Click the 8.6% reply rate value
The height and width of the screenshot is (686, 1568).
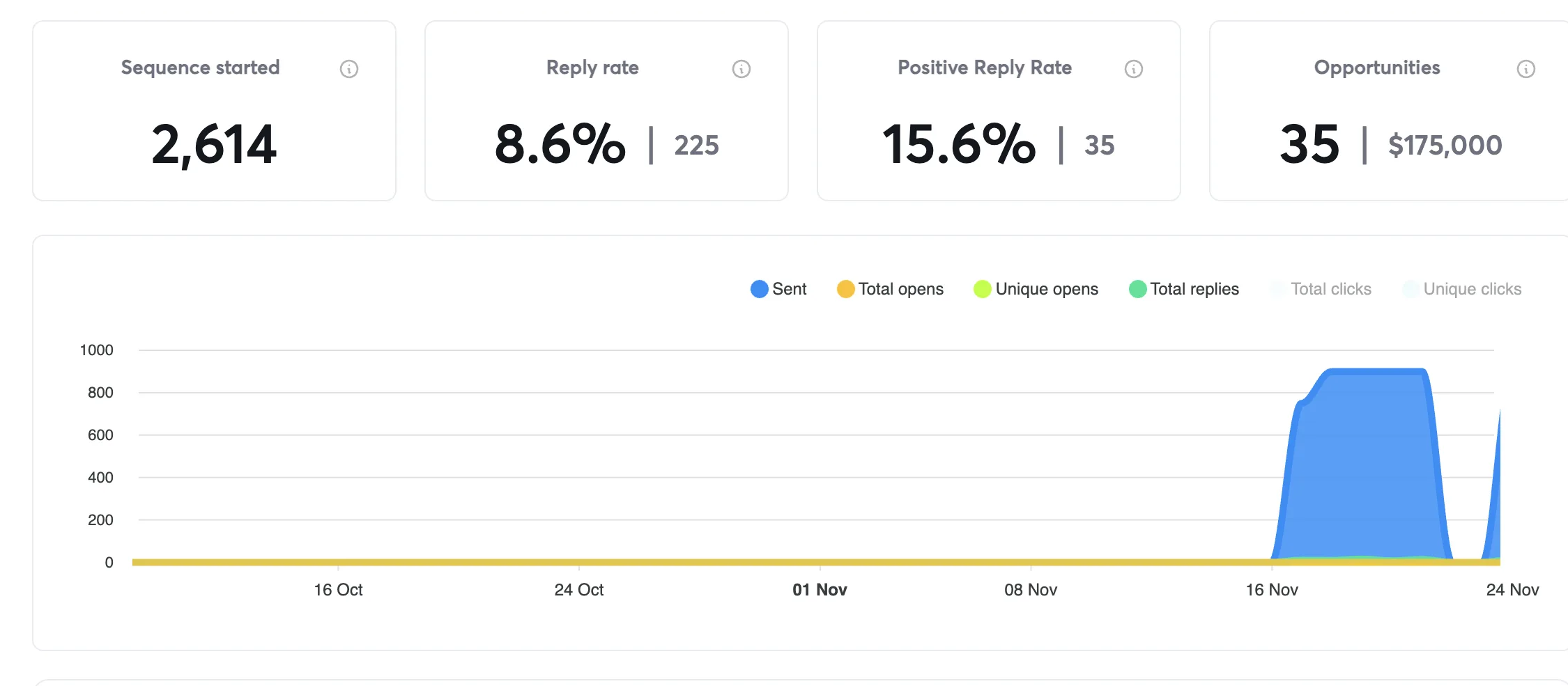560,144
